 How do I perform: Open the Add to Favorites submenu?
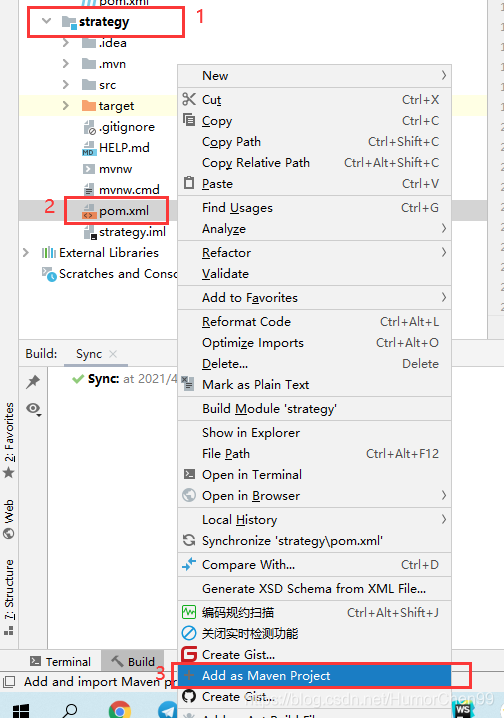314,298
